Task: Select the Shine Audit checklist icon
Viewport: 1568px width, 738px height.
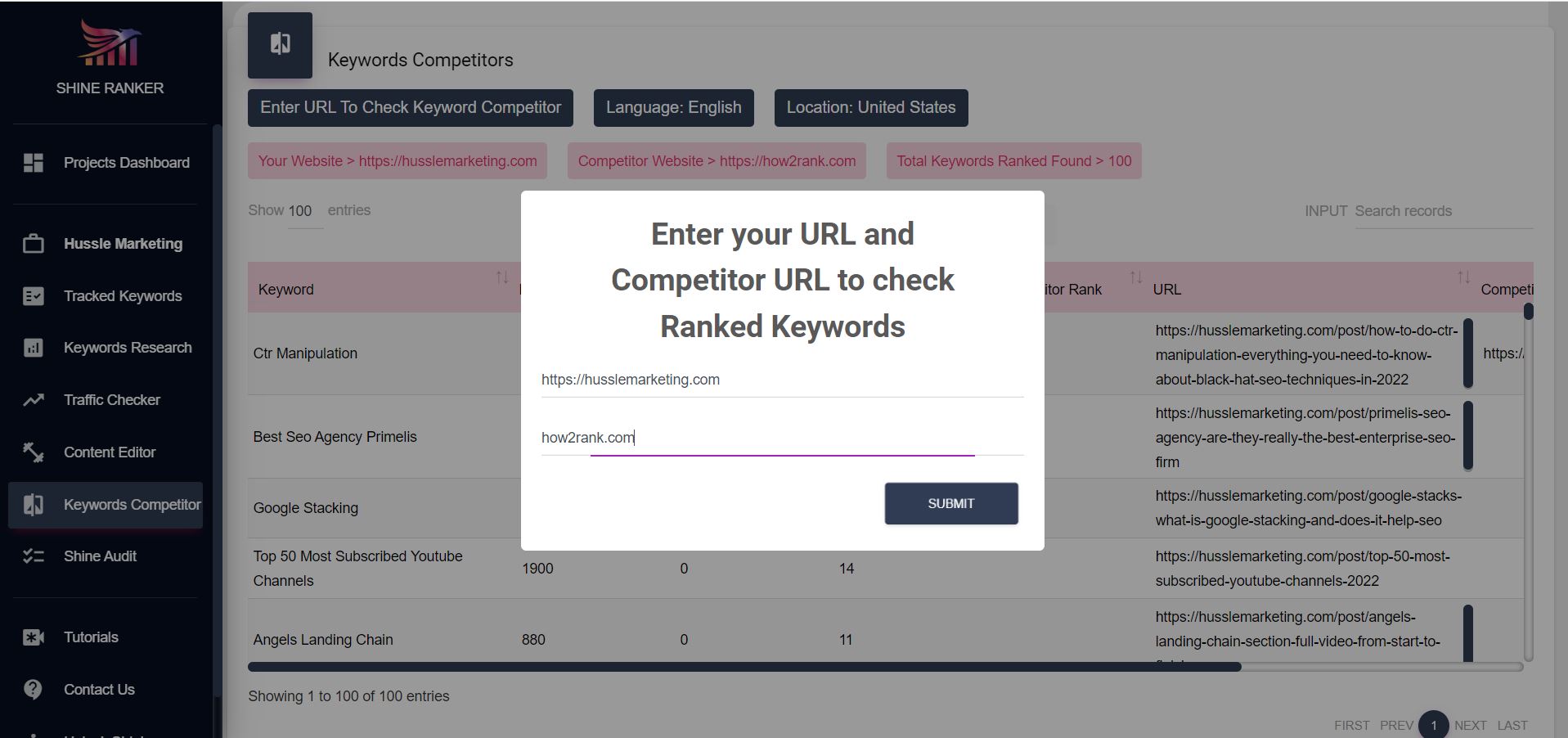Action: [33, 556]
